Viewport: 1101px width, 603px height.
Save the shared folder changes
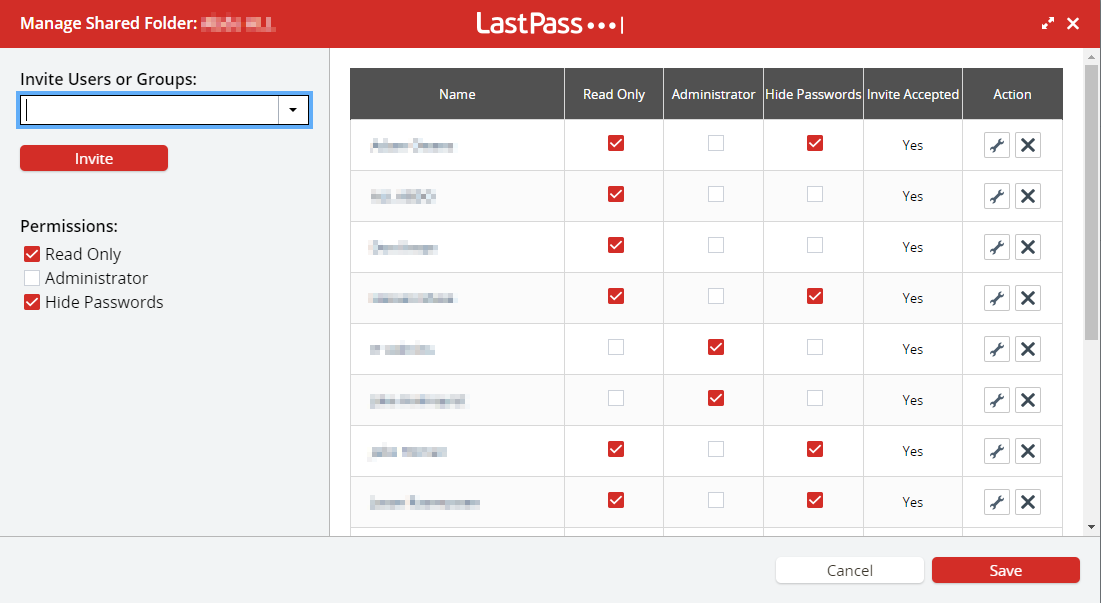coord(1006,570)
